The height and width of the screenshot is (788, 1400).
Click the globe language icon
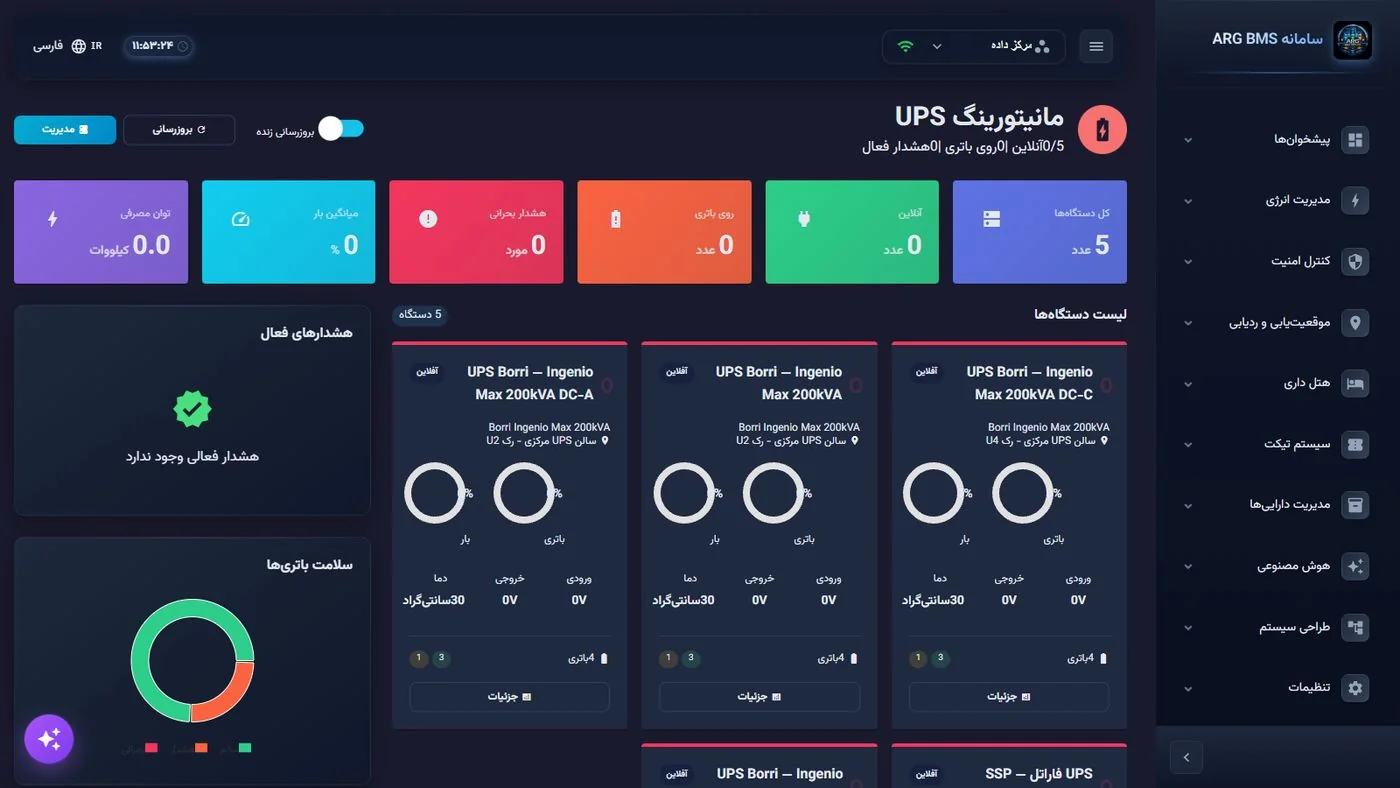point(79,46)
